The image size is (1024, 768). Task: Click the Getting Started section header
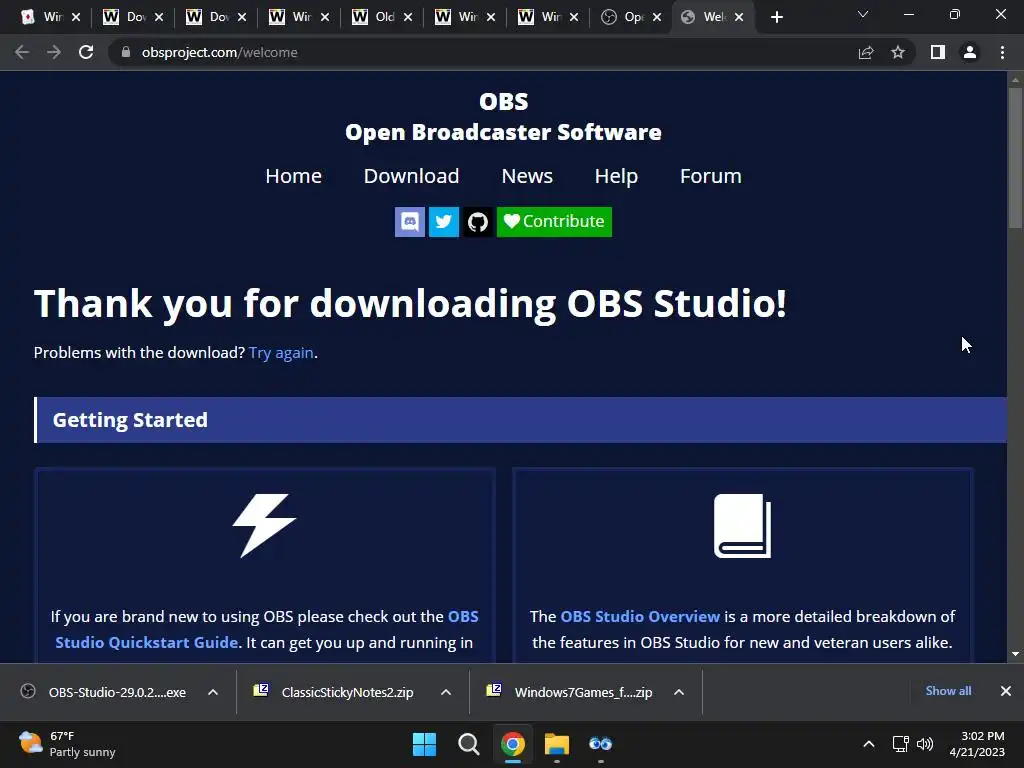(520, 420)
